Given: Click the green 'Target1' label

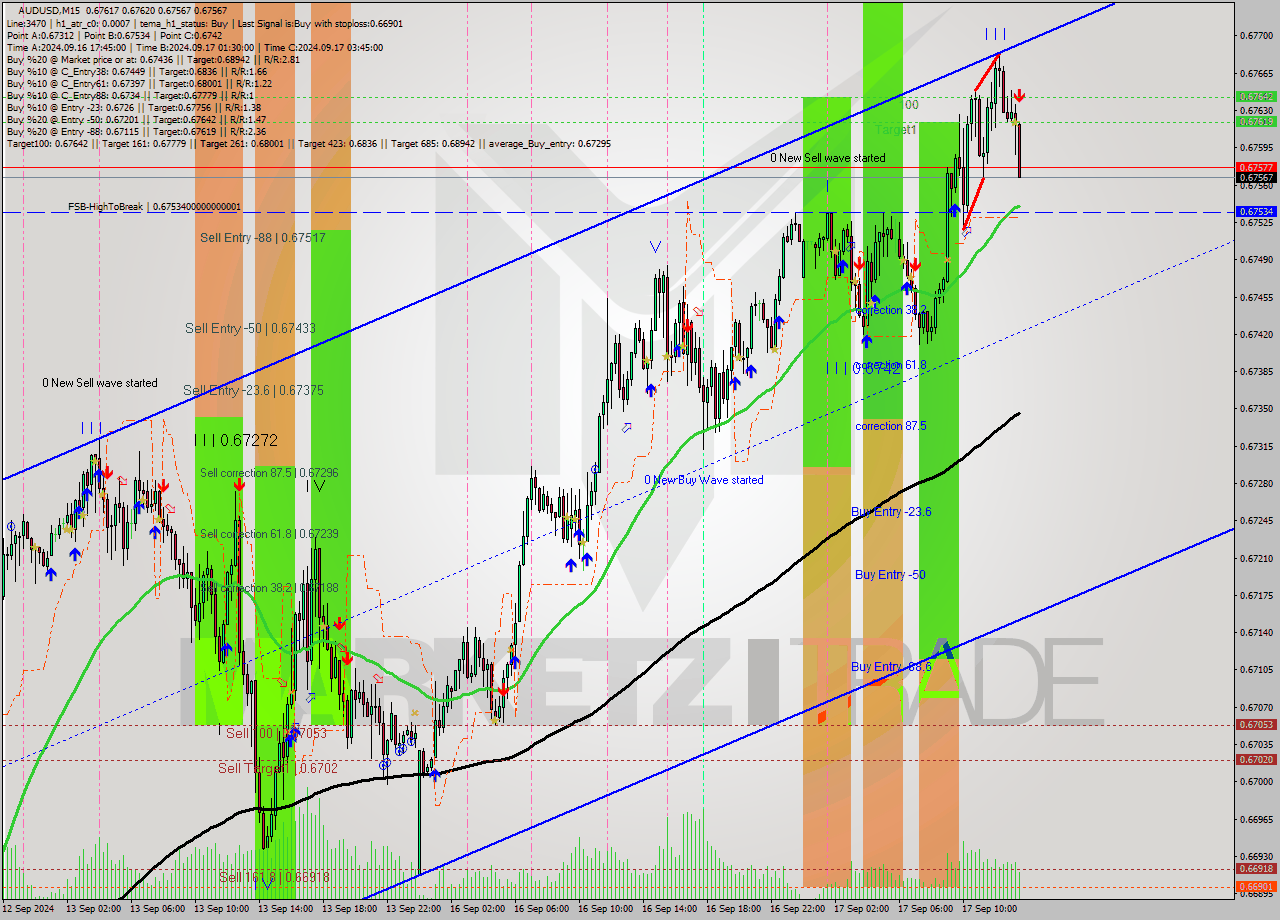Looking at the screenshot, I should pyautogui.click(x=896, y=130).
